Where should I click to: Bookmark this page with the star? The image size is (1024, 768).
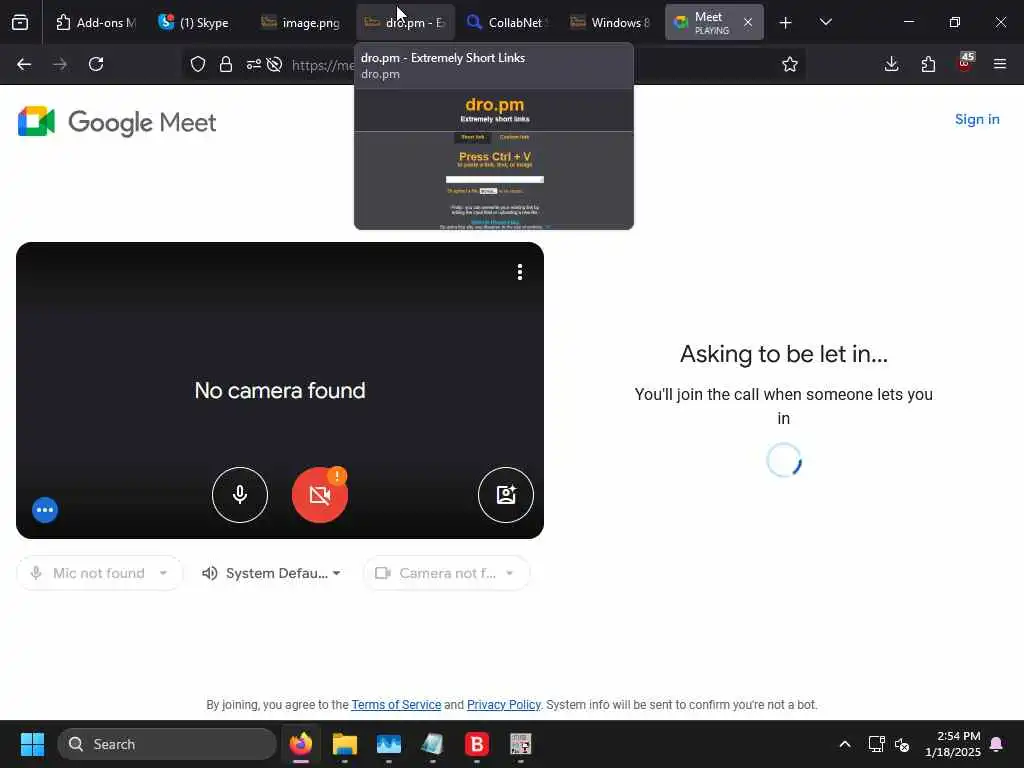click(790, 64)
